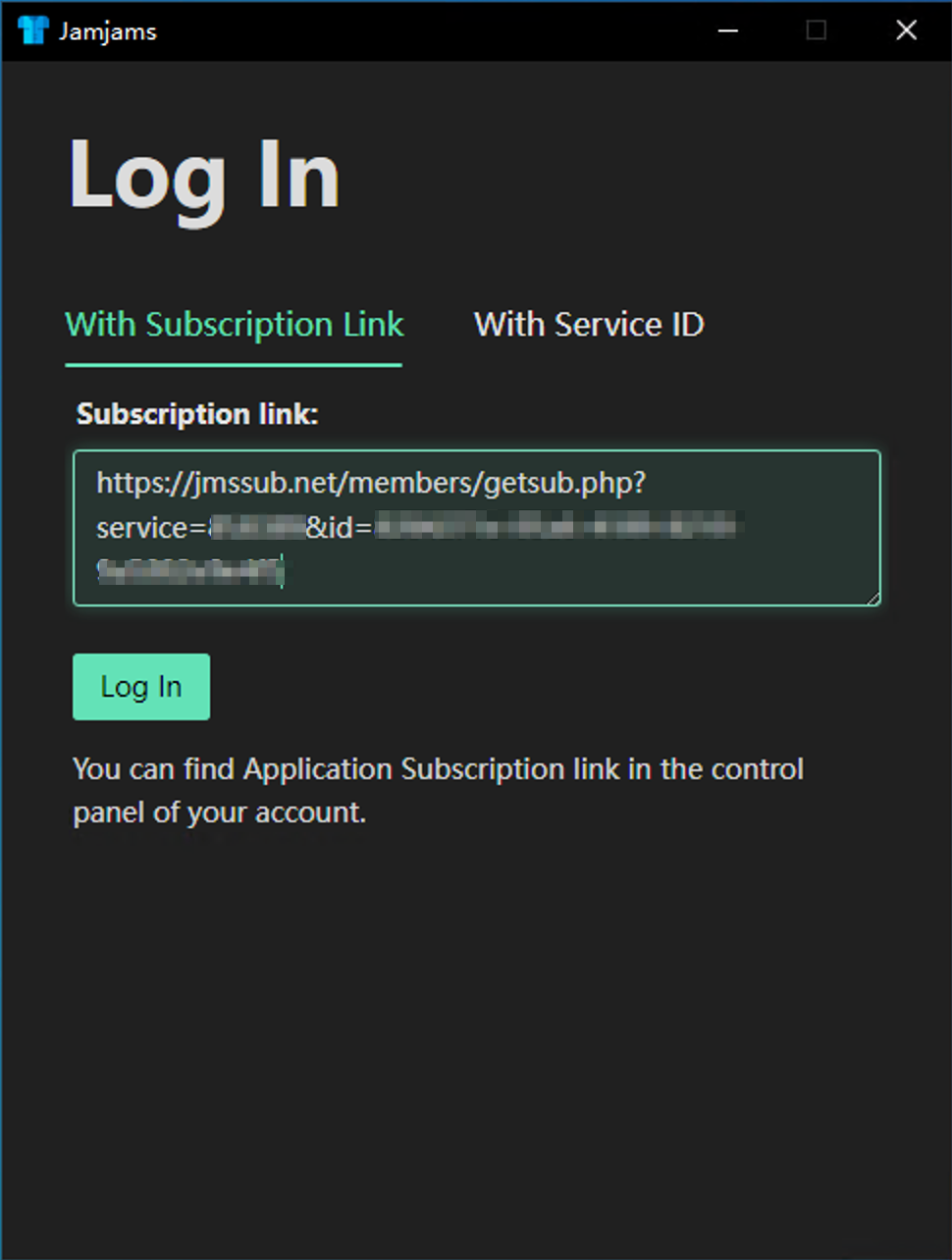Click the Jamjams app icon in title bar

34,30
